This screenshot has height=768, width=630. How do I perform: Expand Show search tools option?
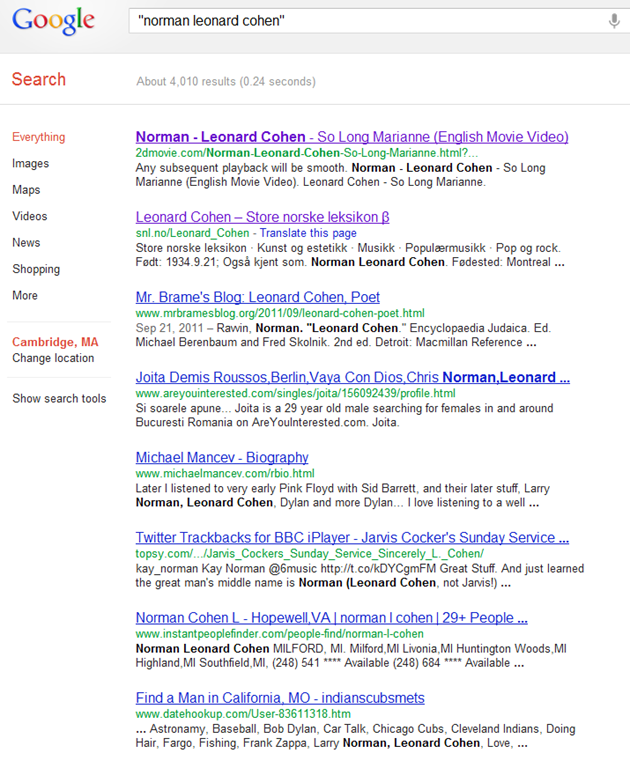point(59,399)
